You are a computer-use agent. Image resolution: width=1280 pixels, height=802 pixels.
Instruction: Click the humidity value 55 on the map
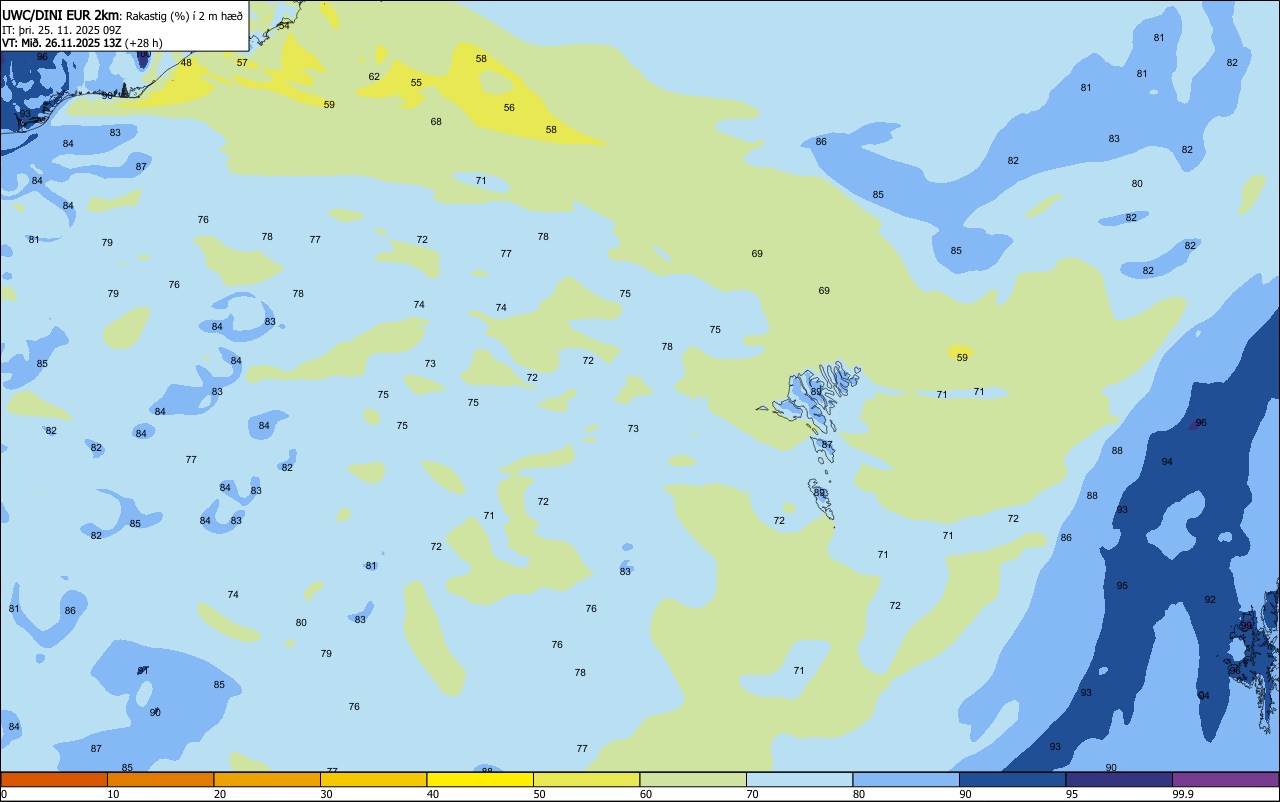pyautogui.click(x=416, y=83)
